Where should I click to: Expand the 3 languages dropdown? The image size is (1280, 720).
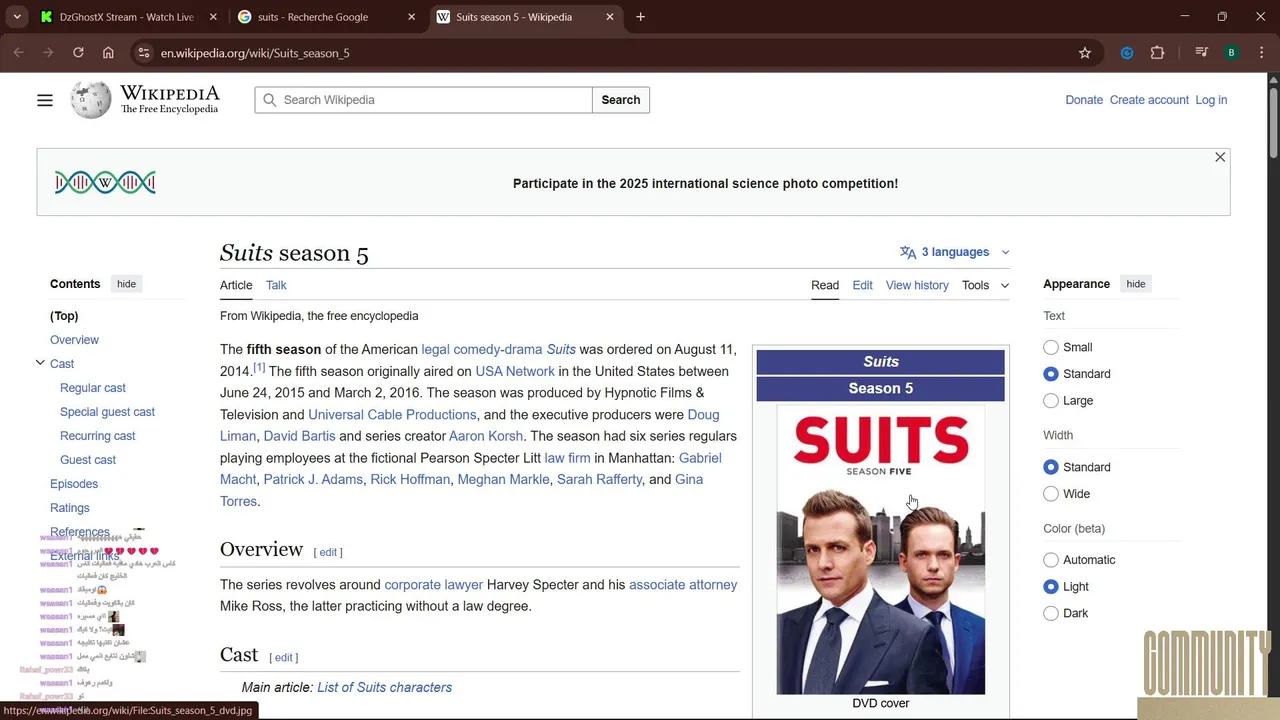click(955, 252)
